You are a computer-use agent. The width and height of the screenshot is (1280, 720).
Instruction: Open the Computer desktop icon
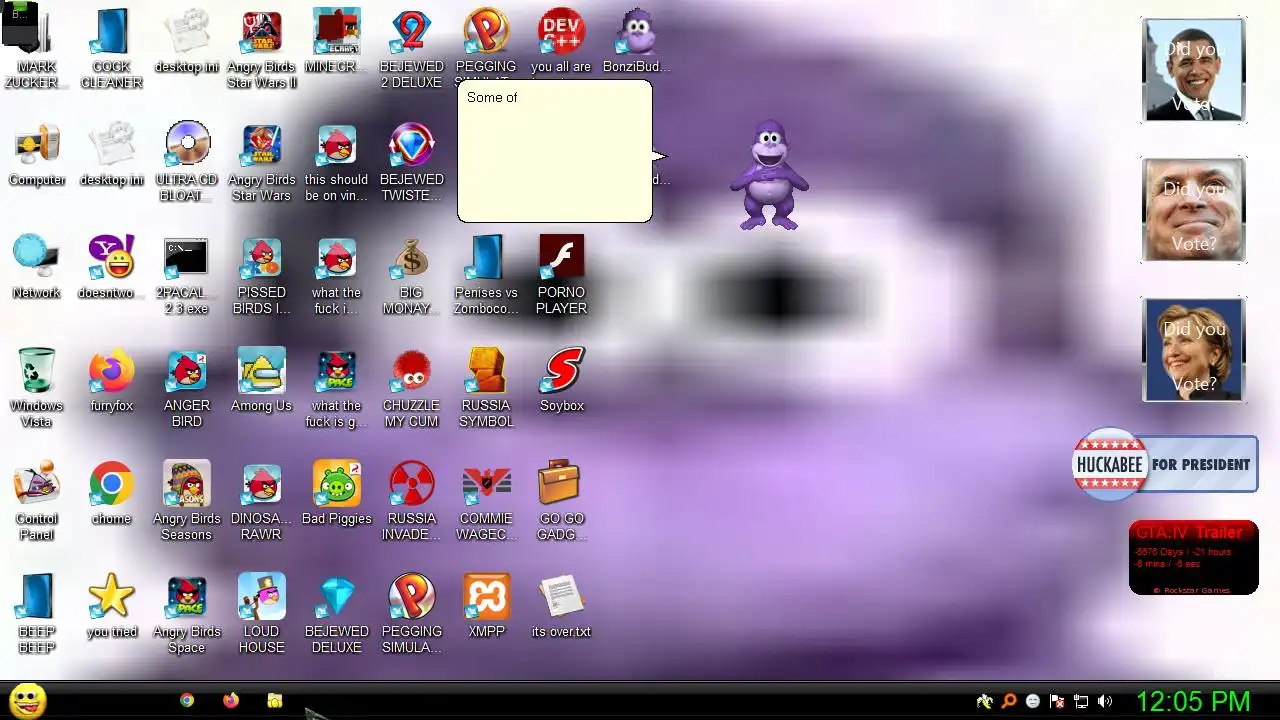click(37, 154)
